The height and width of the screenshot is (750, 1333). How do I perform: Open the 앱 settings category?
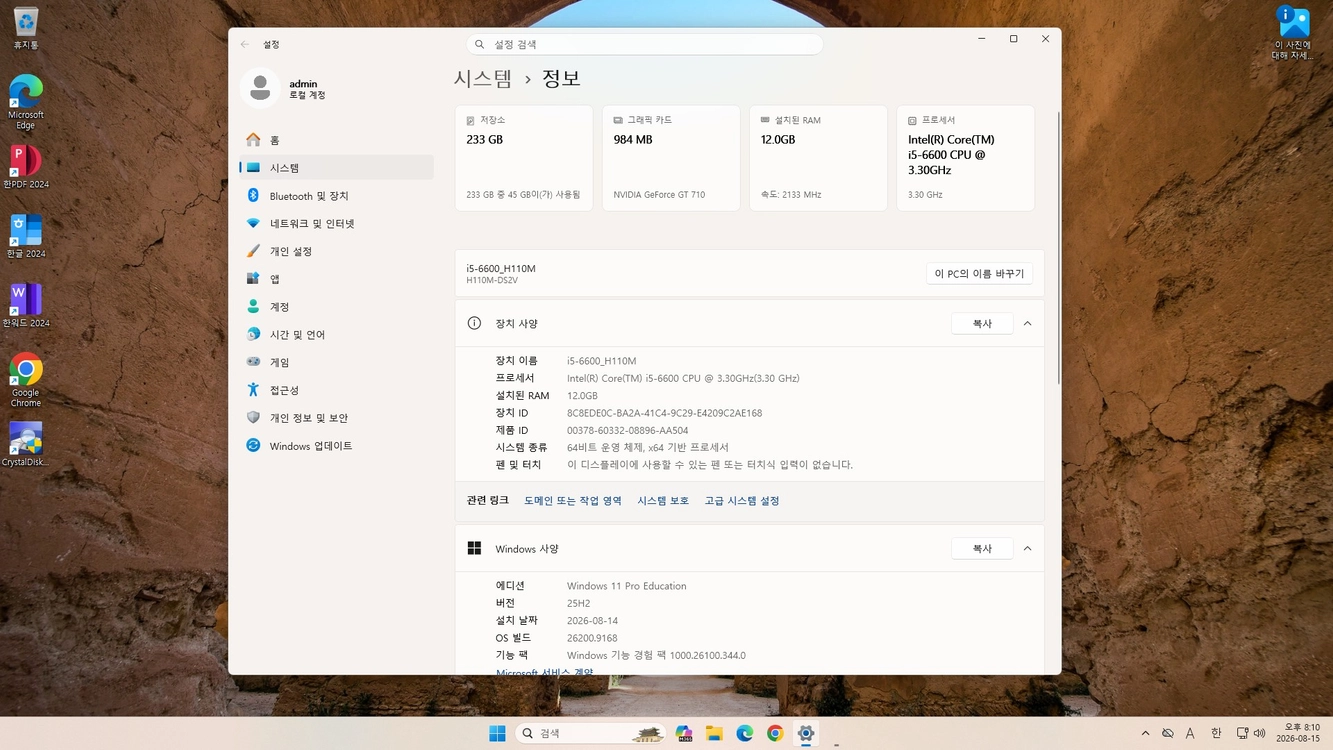click(336, 279)
